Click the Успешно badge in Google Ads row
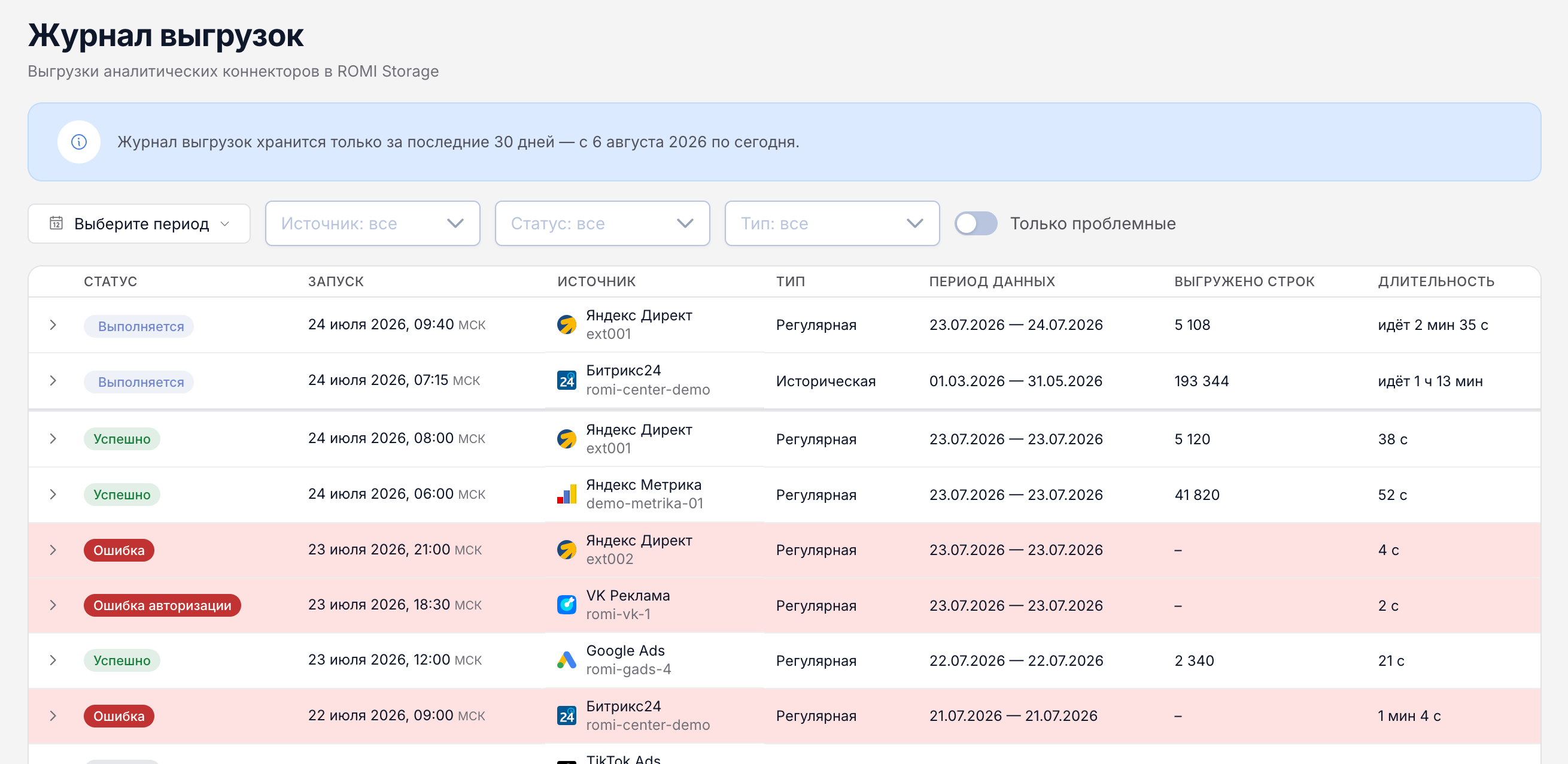 point(121,660)
